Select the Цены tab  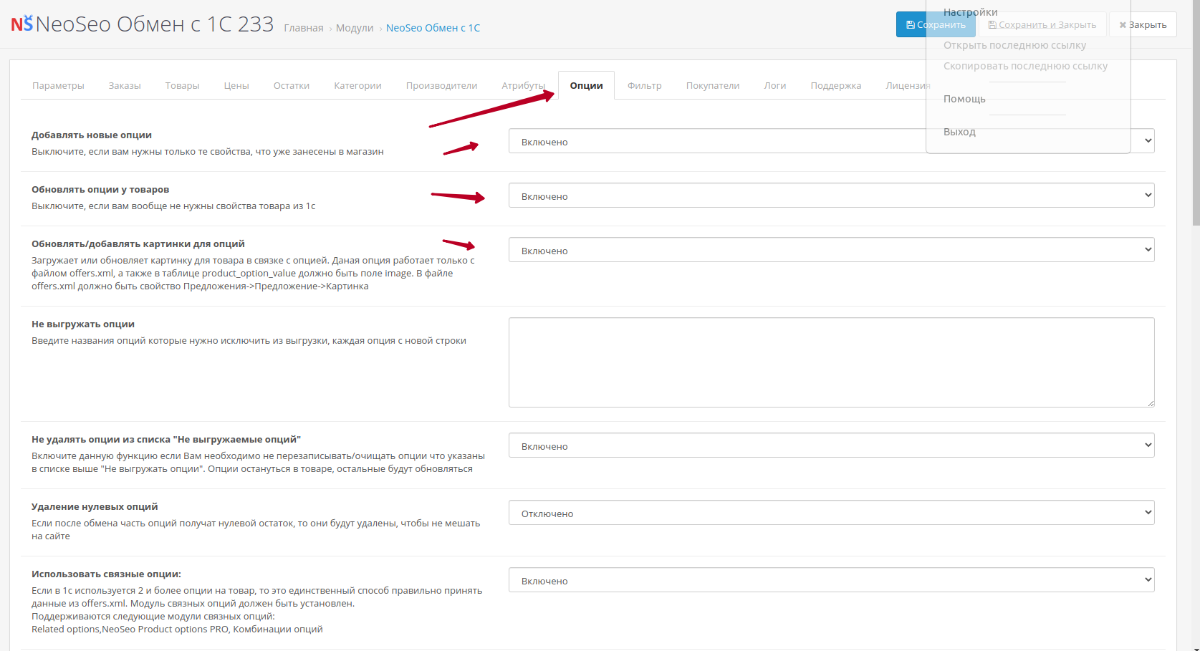tap(237, 86)
